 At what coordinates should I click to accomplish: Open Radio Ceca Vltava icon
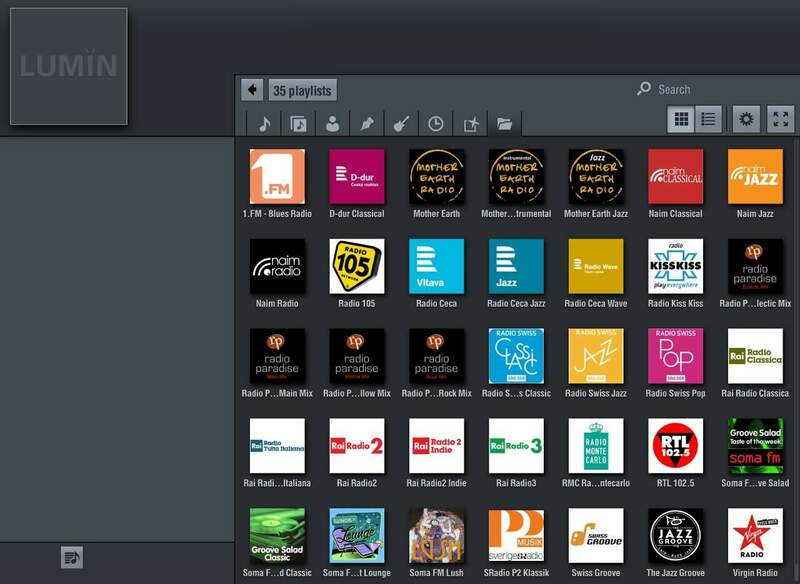click(436, 266)
